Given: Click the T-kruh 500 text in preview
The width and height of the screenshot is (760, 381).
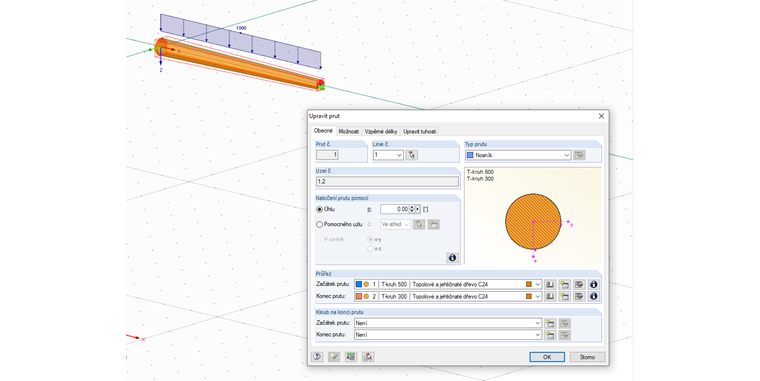Looking at the screenshot, I should [480, 172].
